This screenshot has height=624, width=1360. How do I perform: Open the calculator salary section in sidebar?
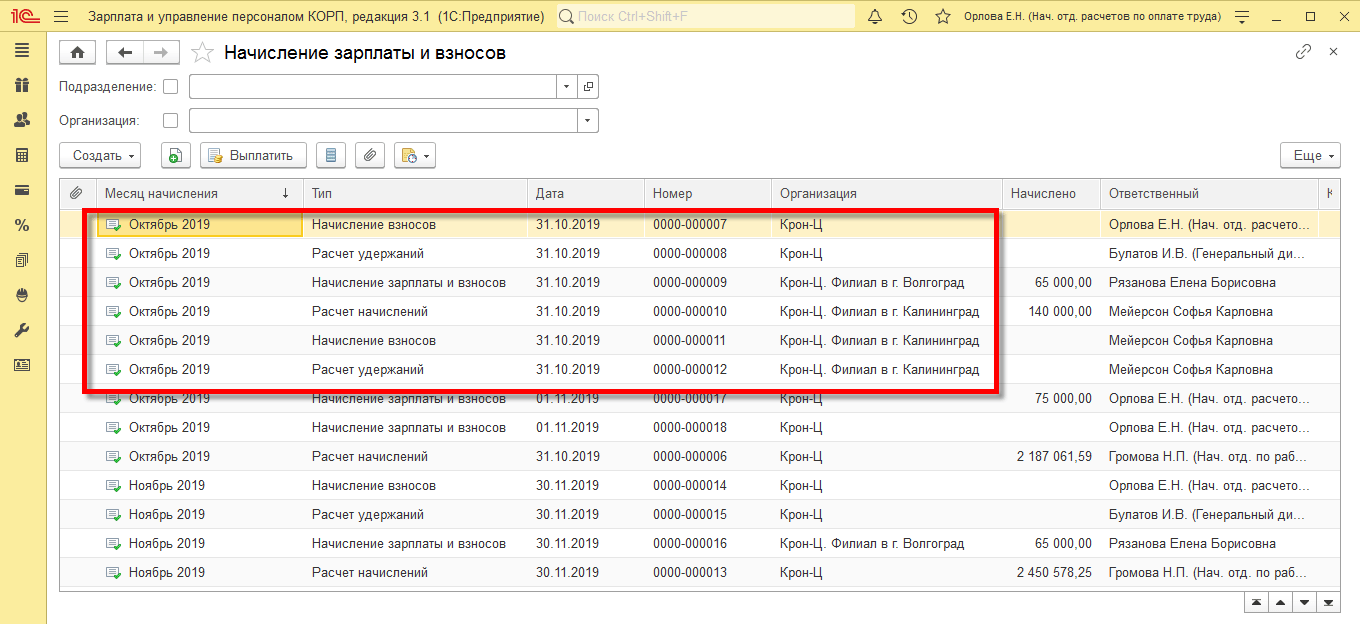point(22,155)
